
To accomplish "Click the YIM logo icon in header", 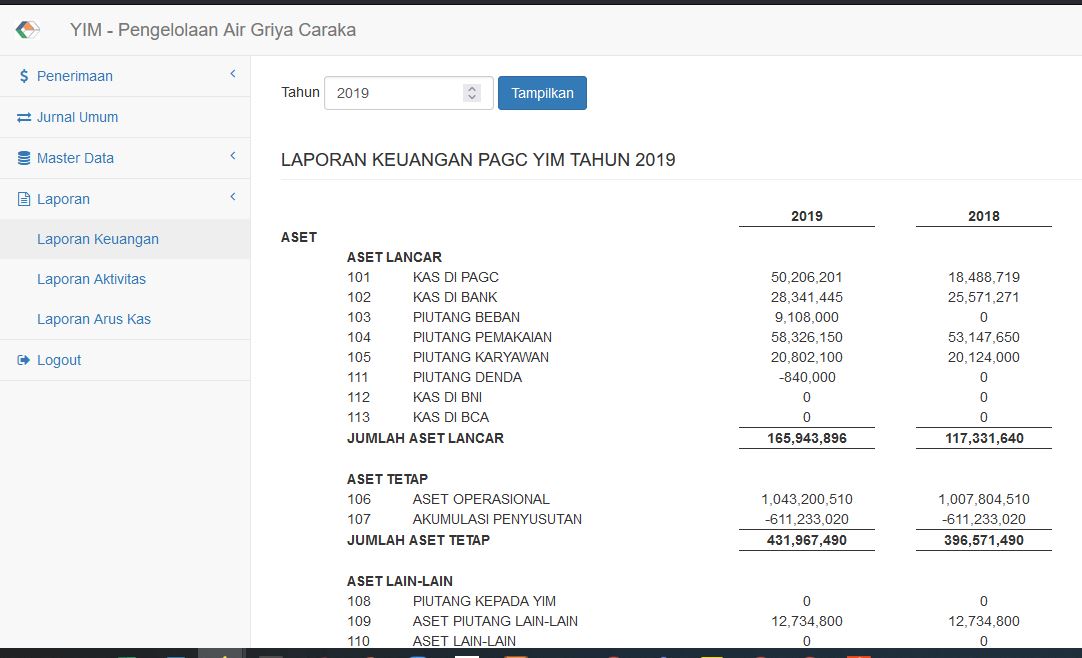I will [28, 30].
